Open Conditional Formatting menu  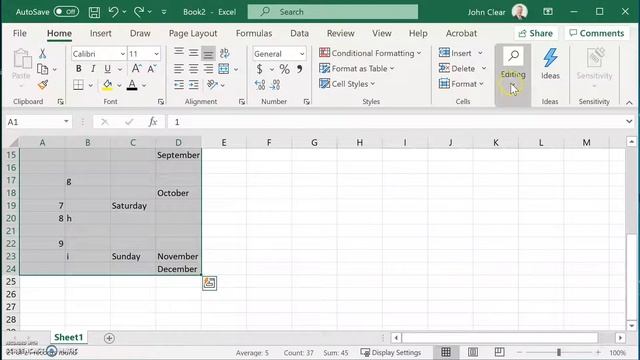pyautogui.click(x=370, y=53)
